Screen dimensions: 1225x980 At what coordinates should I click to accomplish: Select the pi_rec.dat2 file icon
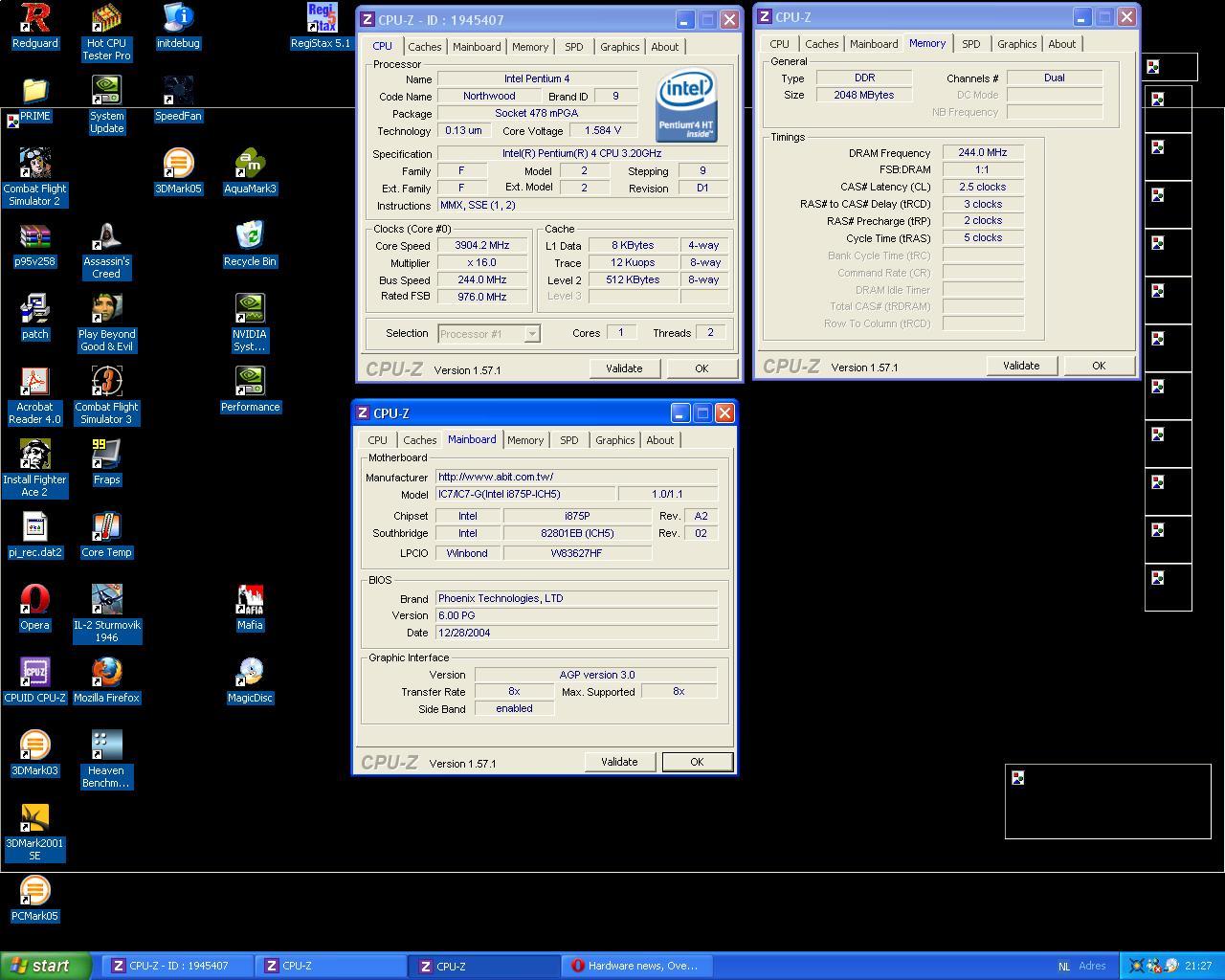[35, 536]
